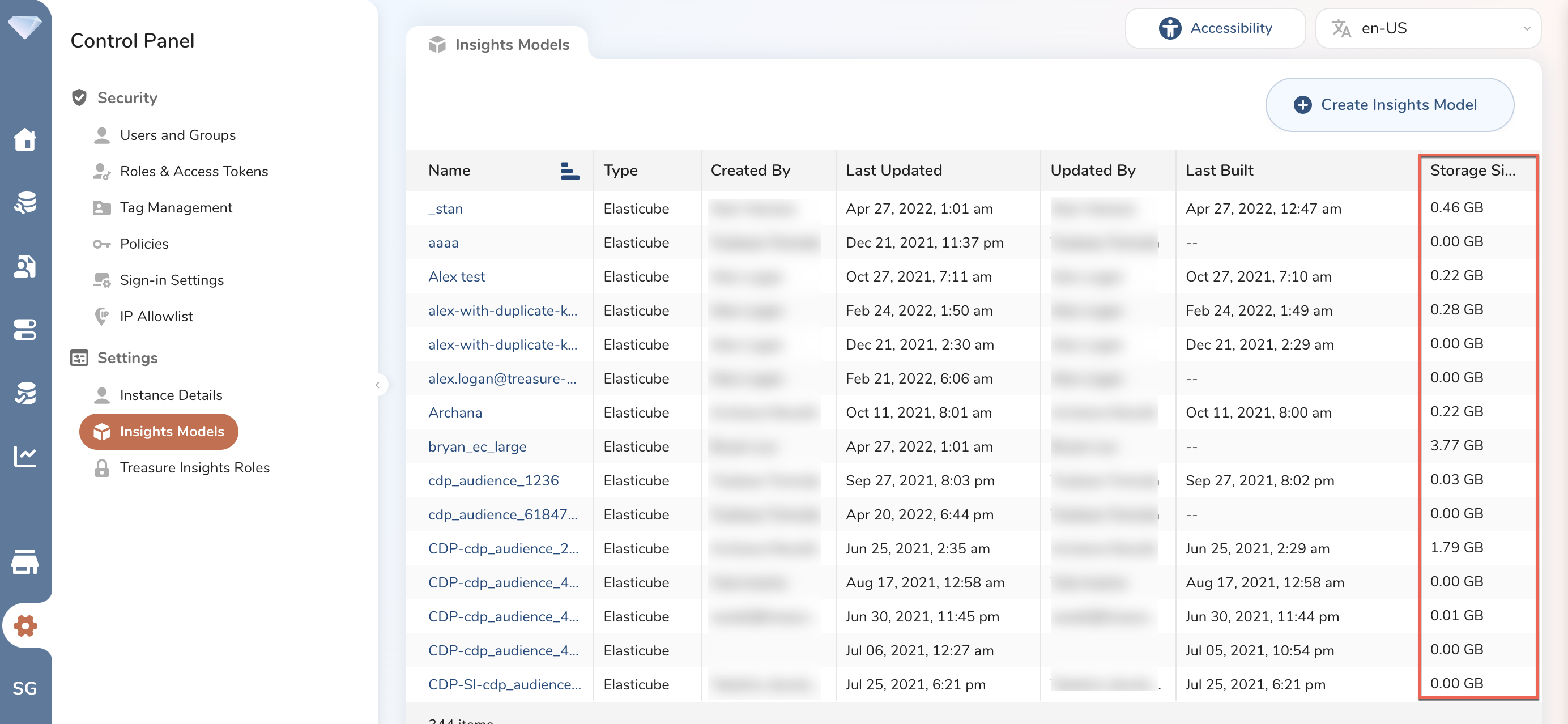Open Treasure Insights Roles menu item
This screenshot has height=724, width=1568.
pos(194,467)
